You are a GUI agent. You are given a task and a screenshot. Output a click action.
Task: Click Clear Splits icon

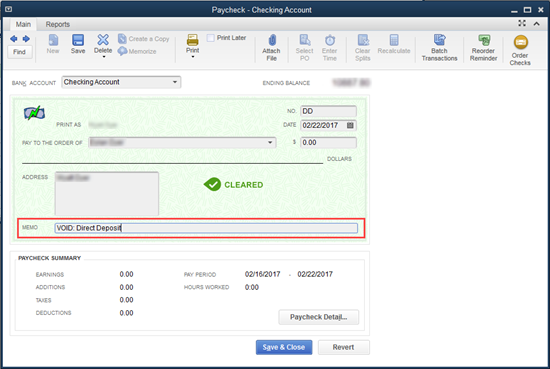[363, 48]
